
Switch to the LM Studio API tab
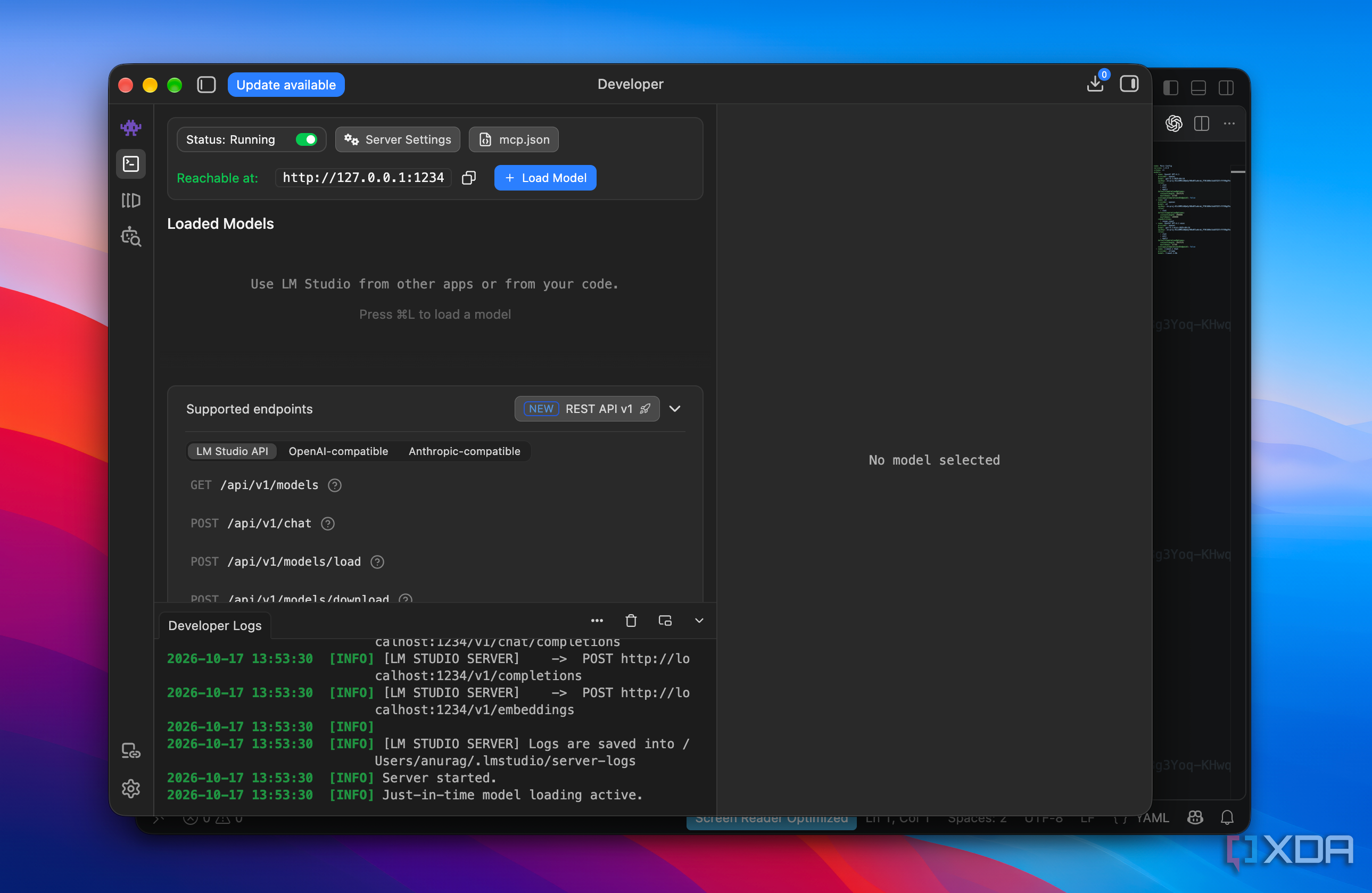pyautogui.click(x=232, y=451)
